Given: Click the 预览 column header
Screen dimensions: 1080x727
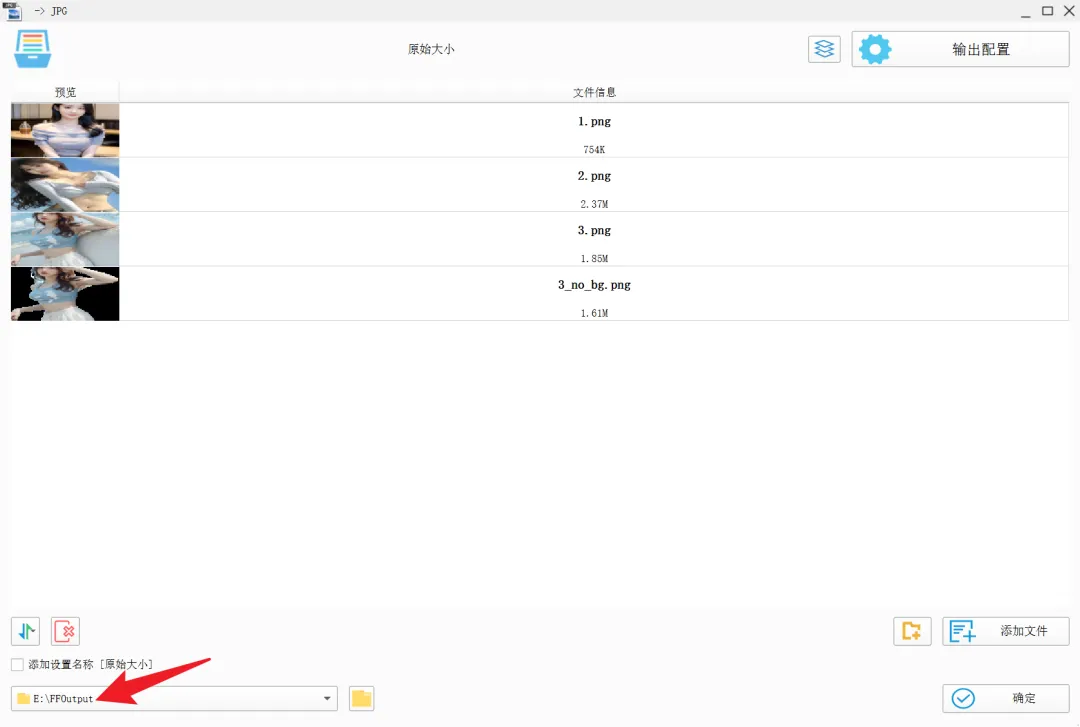Looking at the screenshot, I should (x=65, y=92).
